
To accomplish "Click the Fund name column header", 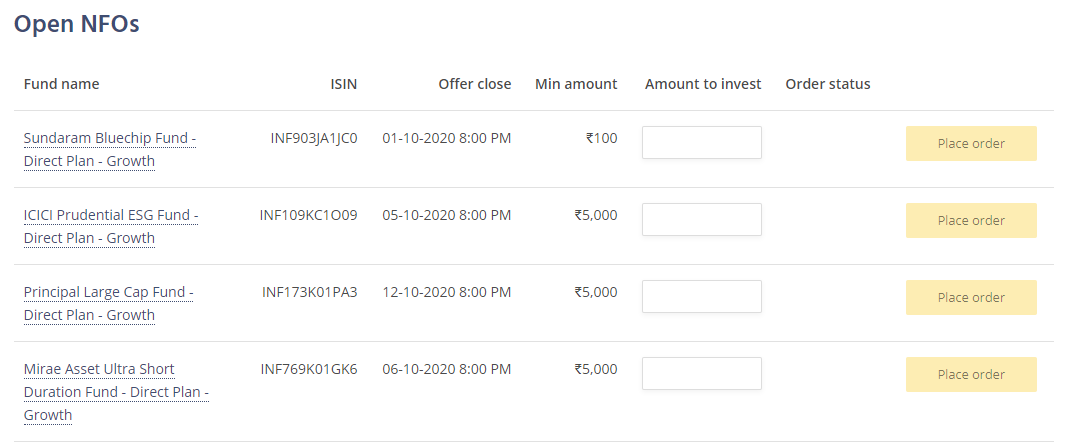I will coord(61,84).
